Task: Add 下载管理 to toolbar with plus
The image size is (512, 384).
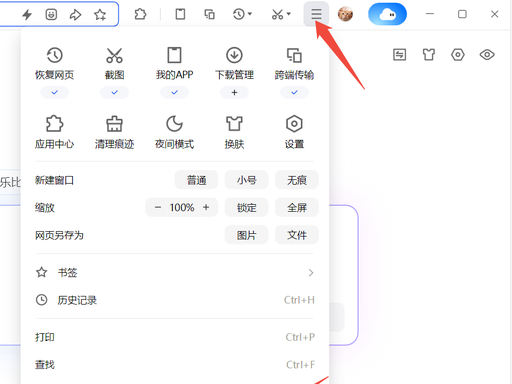Action: [234, 92]
